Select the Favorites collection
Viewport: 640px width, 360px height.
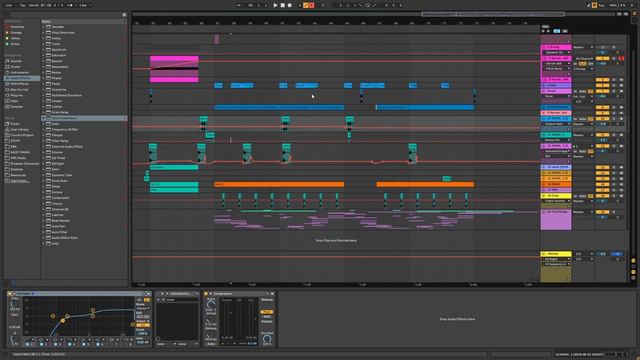click(17, 27)
